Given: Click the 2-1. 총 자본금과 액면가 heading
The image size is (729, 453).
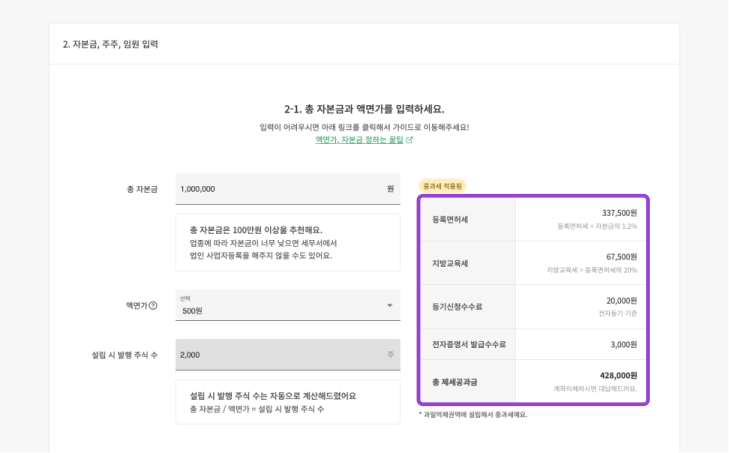Looking at the screenshot, I should (x=364, y=109).
